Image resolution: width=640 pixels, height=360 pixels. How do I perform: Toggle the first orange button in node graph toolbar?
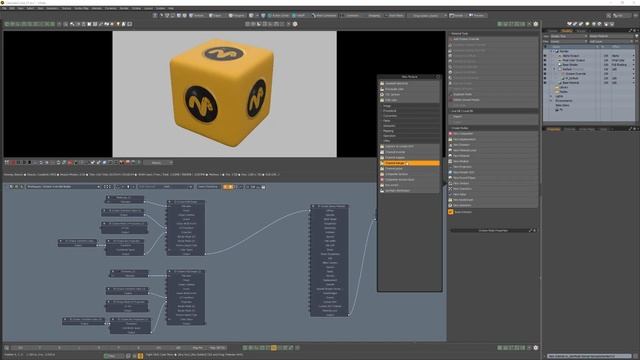225,187
